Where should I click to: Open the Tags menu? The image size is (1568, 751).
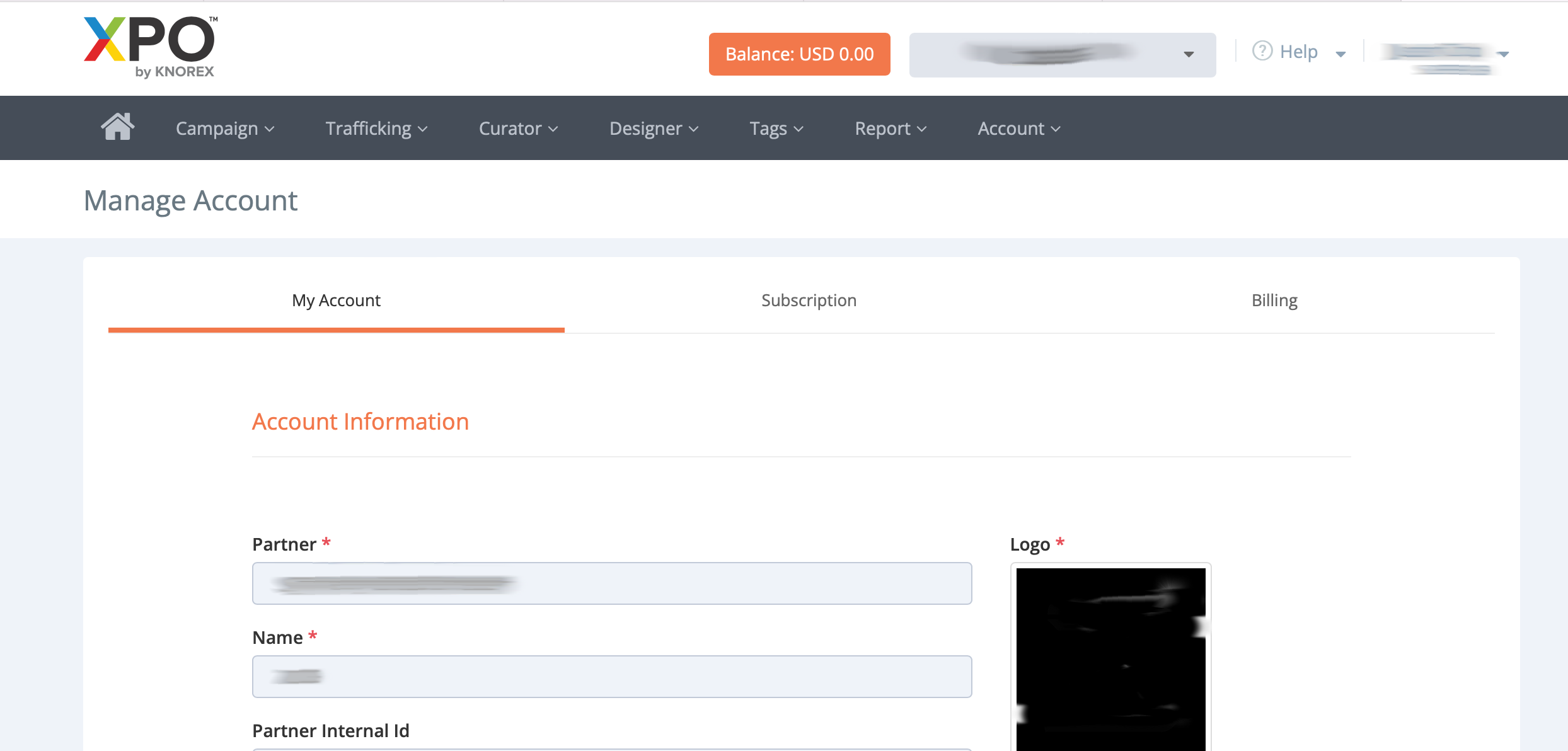pyautogui.click(x=776, y=129)
